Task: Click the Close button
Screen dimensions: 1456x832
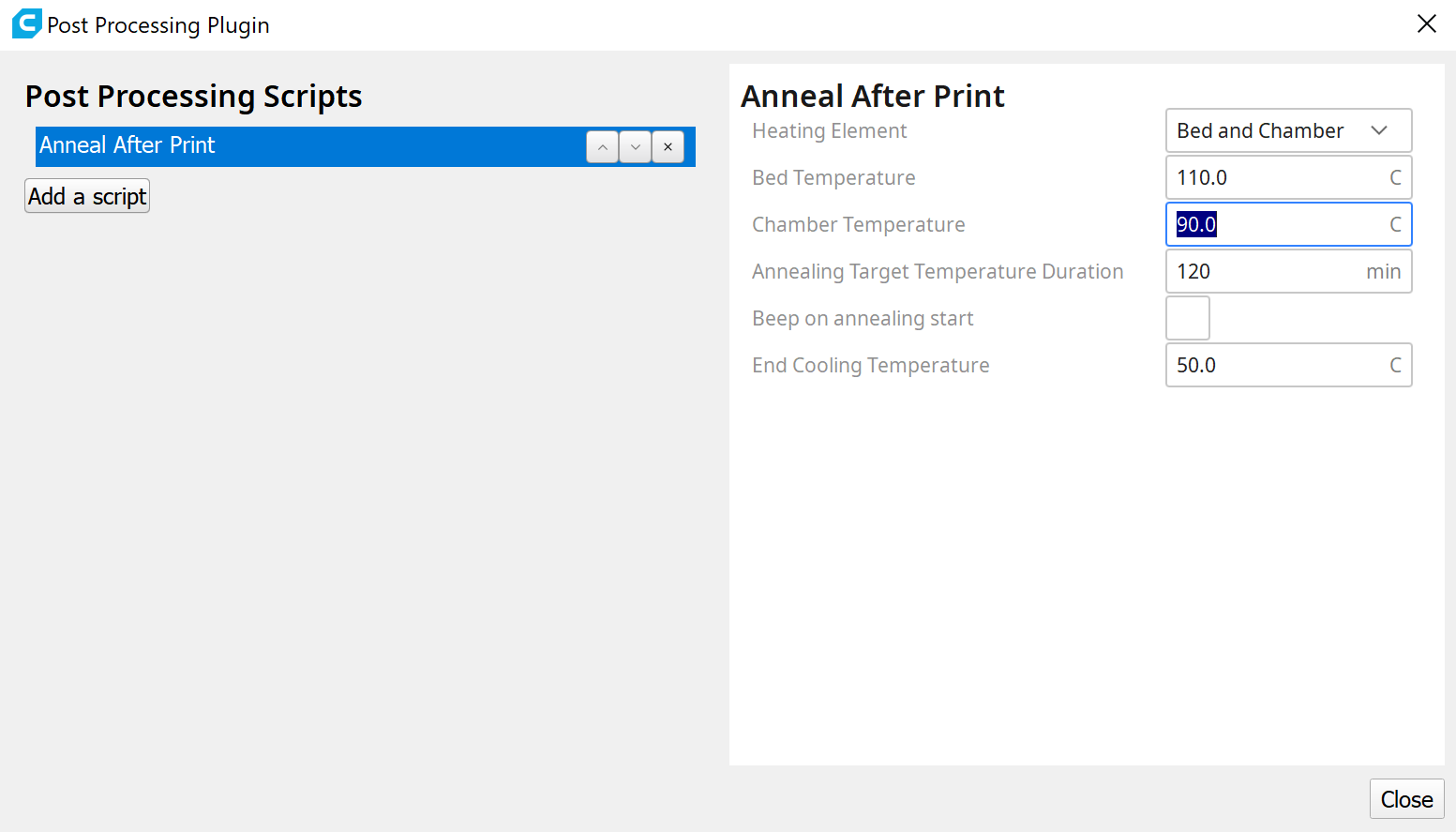Action: click(1406, 798)
